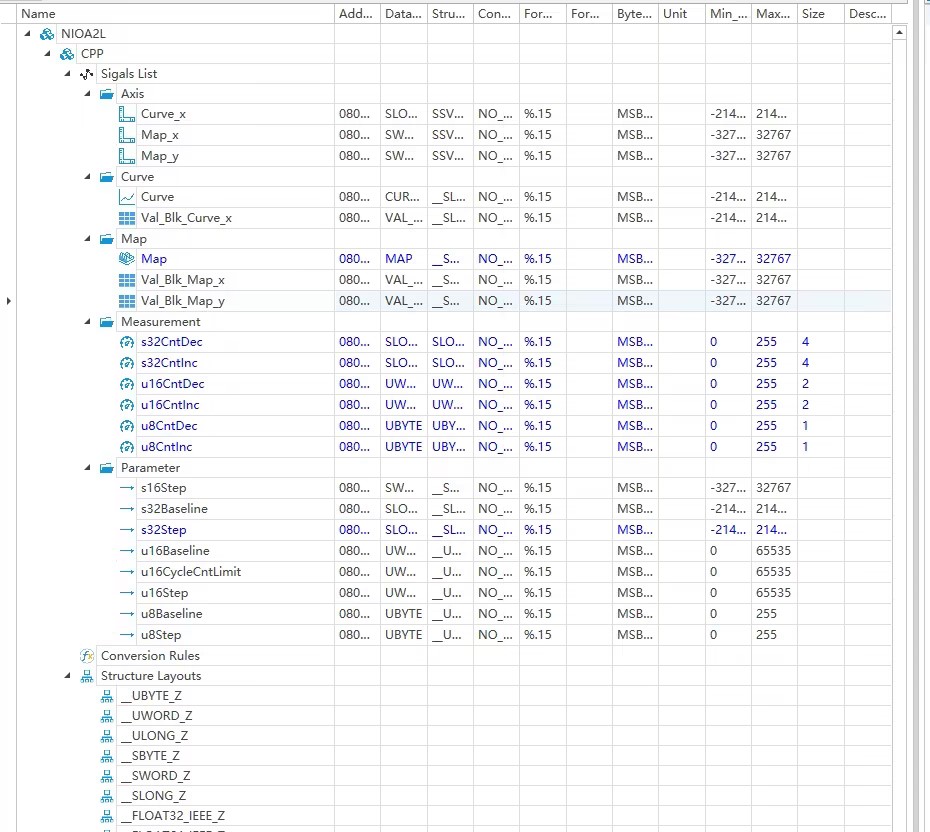Click the Size column header
This screenshot has width=930, height=832.
click(820, 14)
